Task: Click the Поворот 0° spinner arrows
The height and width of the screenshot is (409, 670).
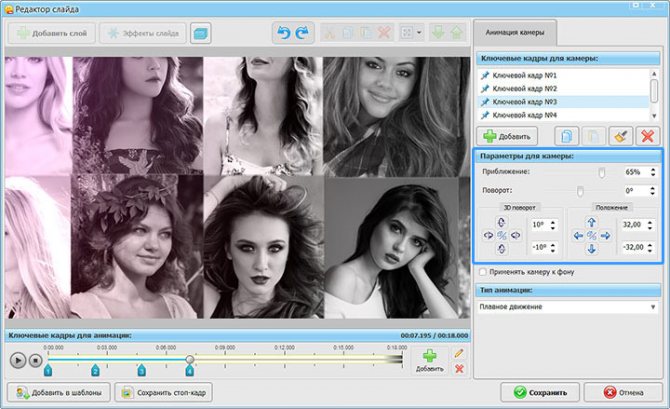Action: 653,189
